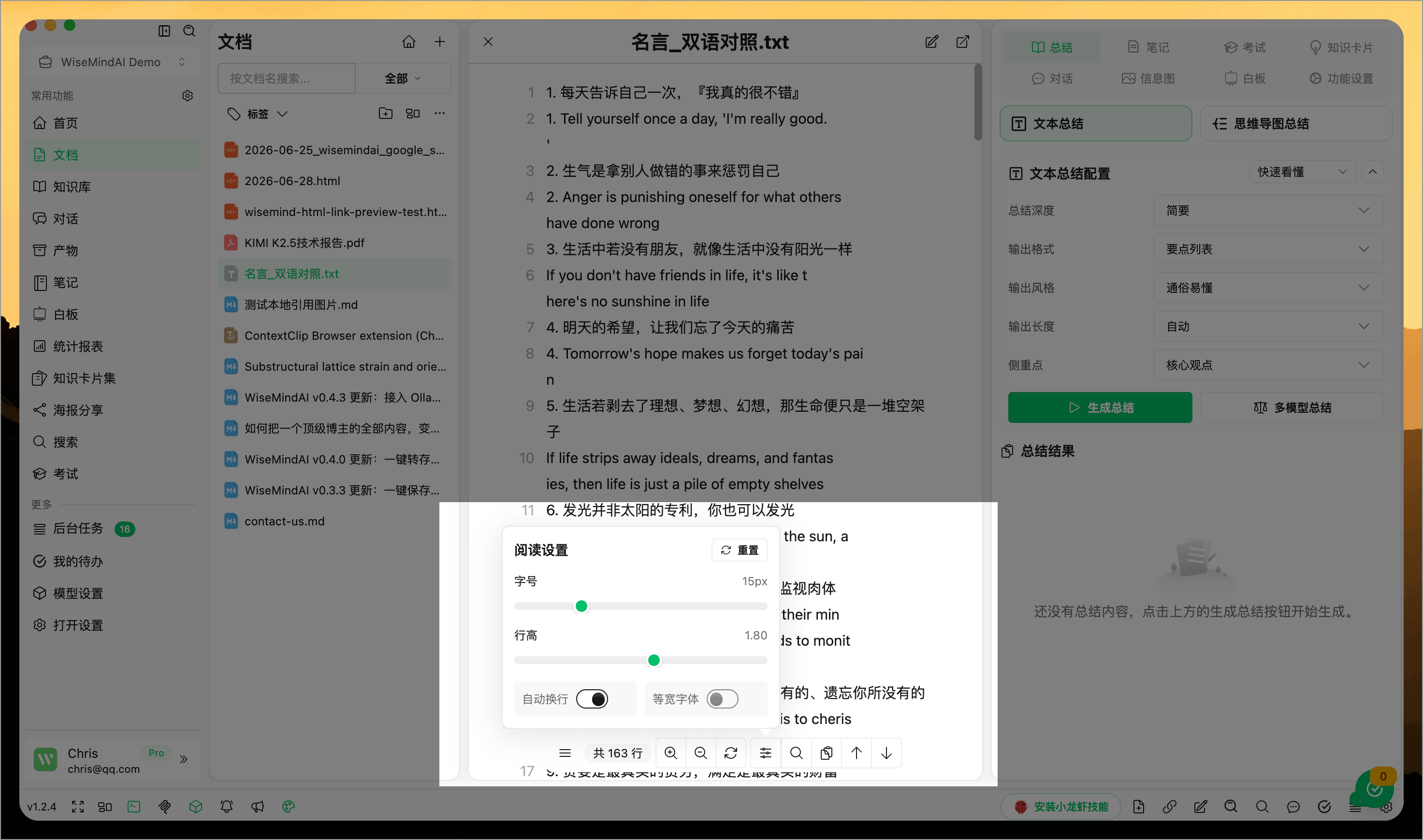Adjust the 行高 line height slider
This screenshot has height=840, width=1423.
click(640, 660)
